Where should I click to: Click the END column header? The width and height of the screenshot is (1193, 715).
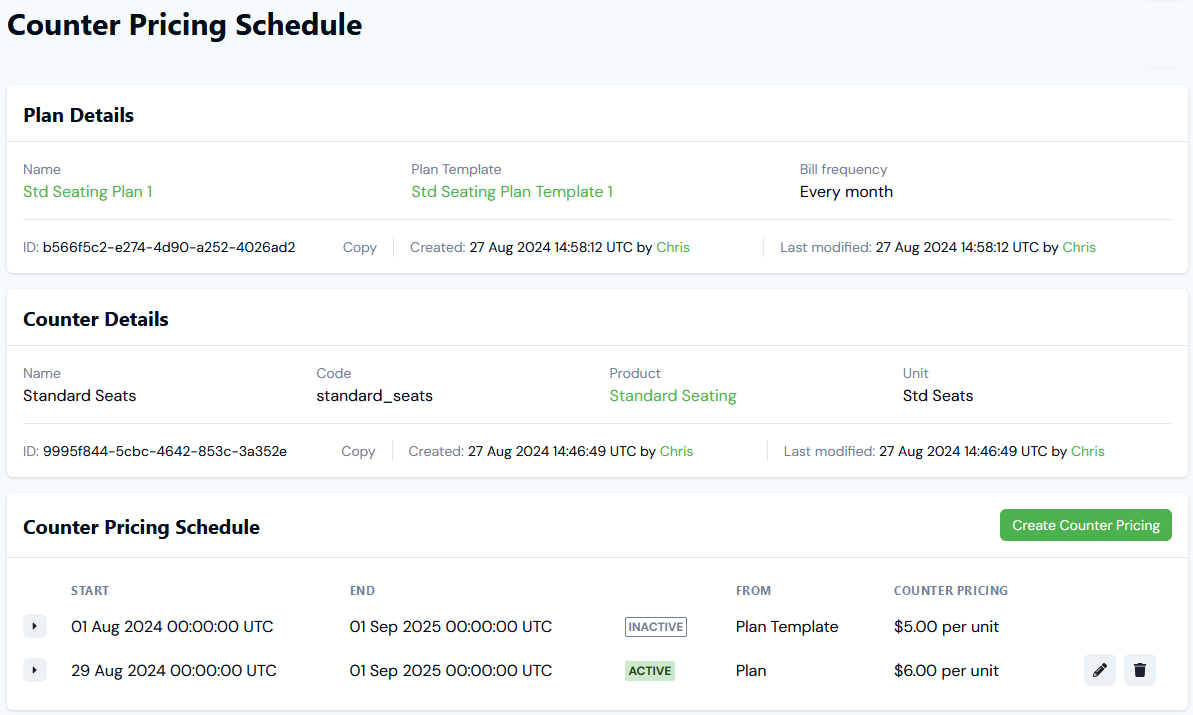point(362,590)
